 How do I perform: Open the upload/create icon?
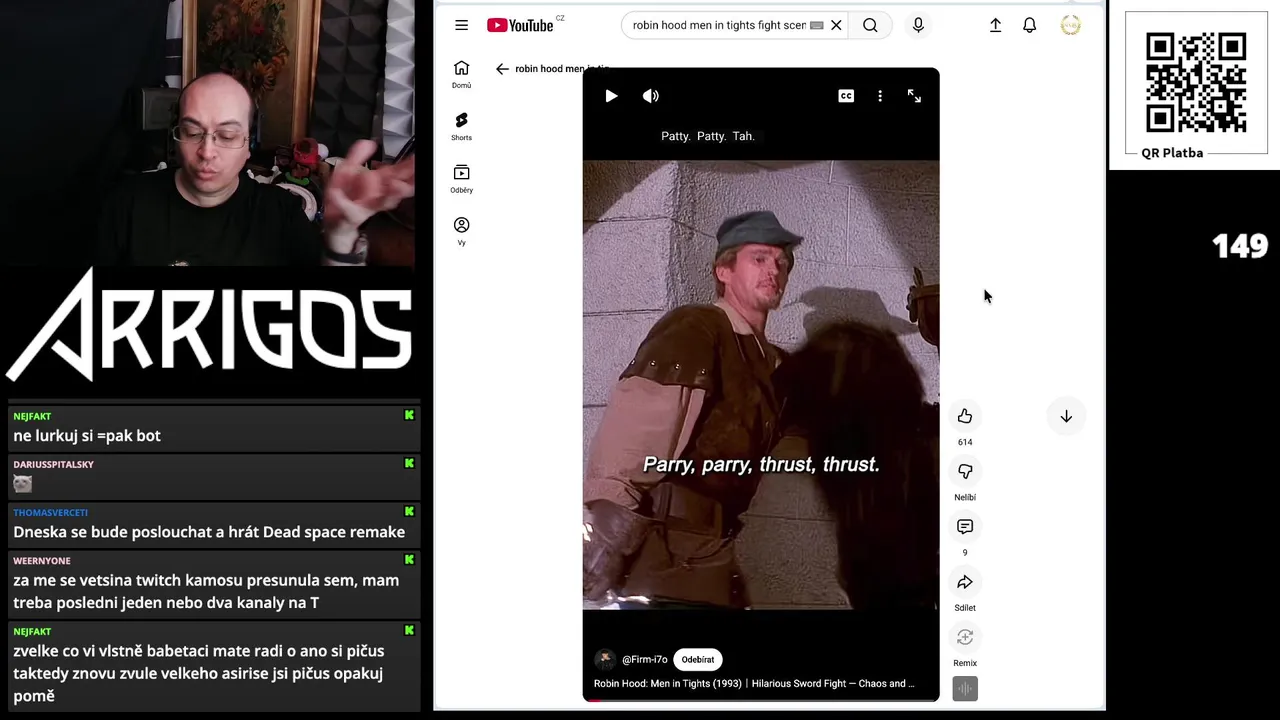tap(995, 25)
